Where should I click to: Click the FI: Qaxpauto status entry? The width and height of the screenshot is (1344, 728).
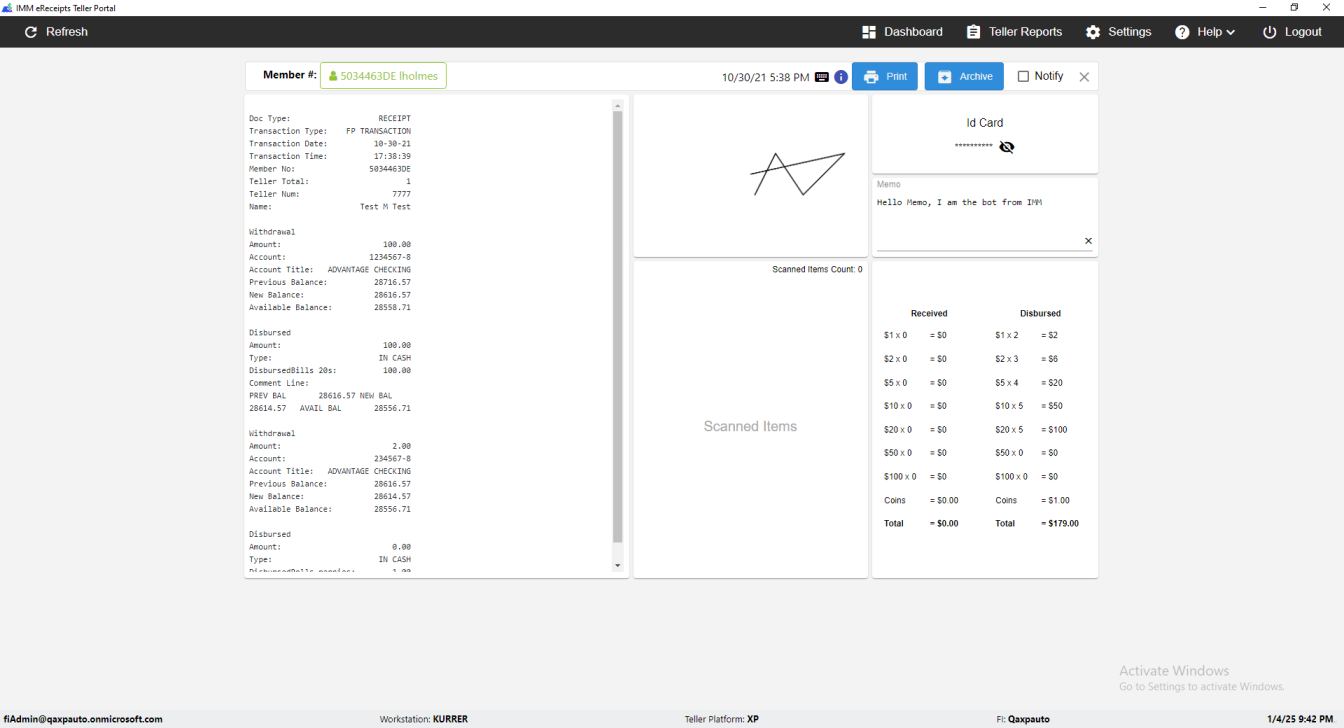1023,719
